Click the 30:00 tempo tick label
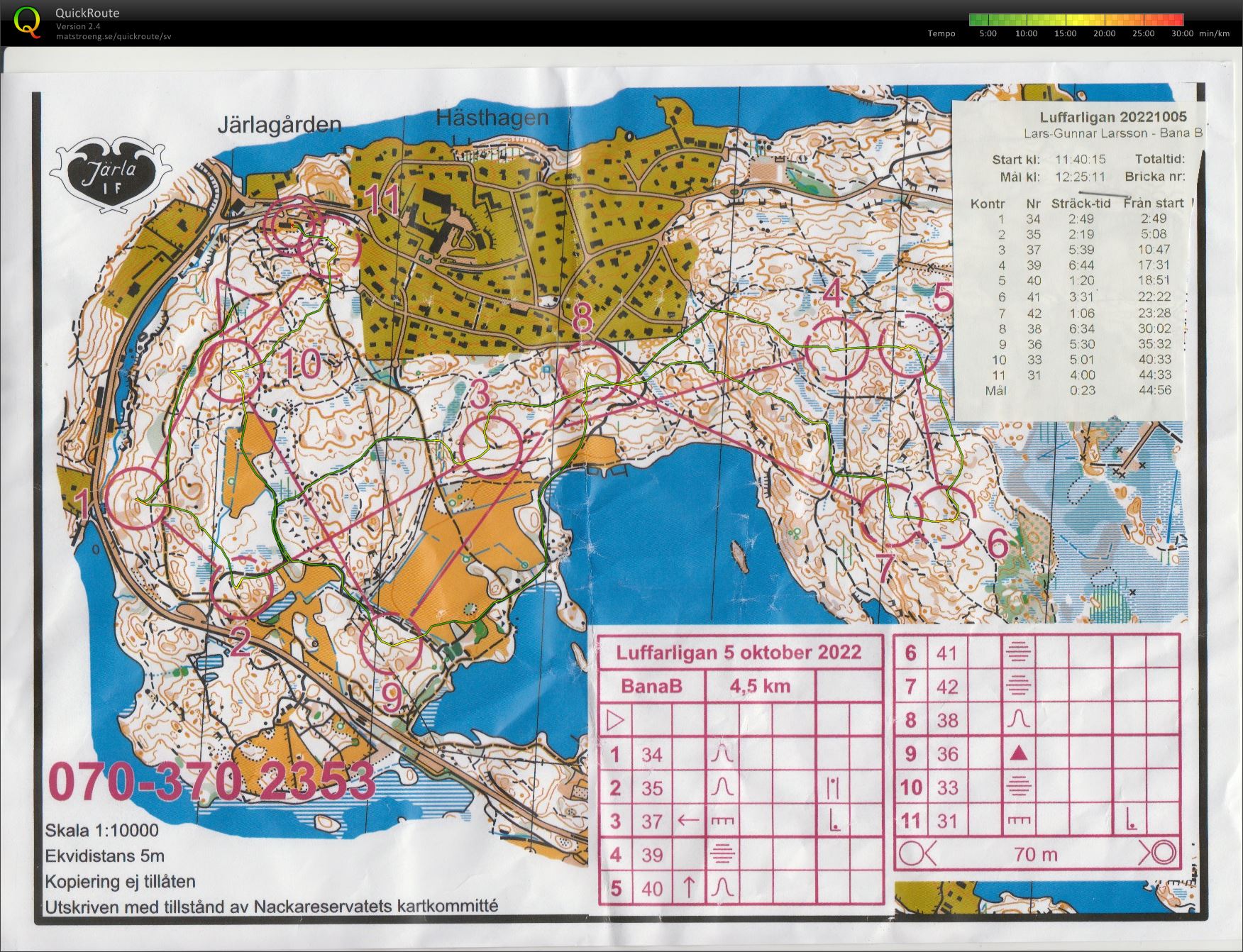The image size is (1243, 952). click(x=1182, y=33)
